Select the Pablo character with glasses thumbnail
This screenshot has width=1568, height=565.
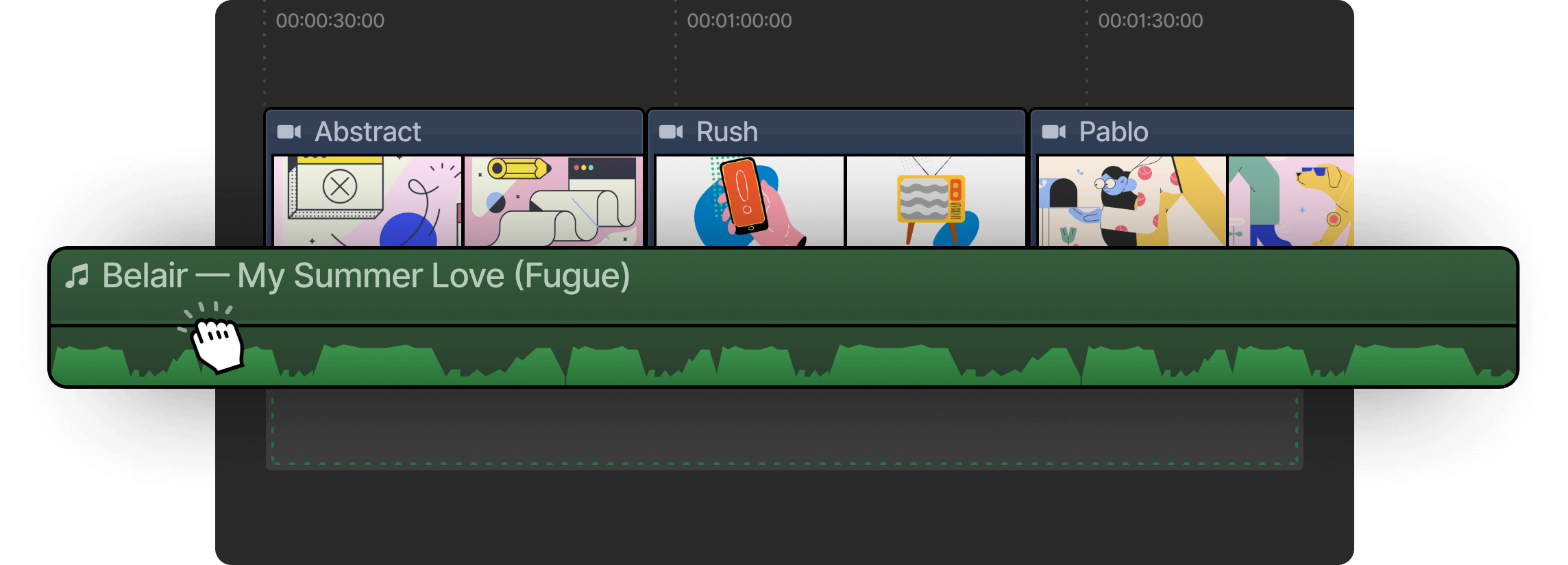(x=1132, y=201)
